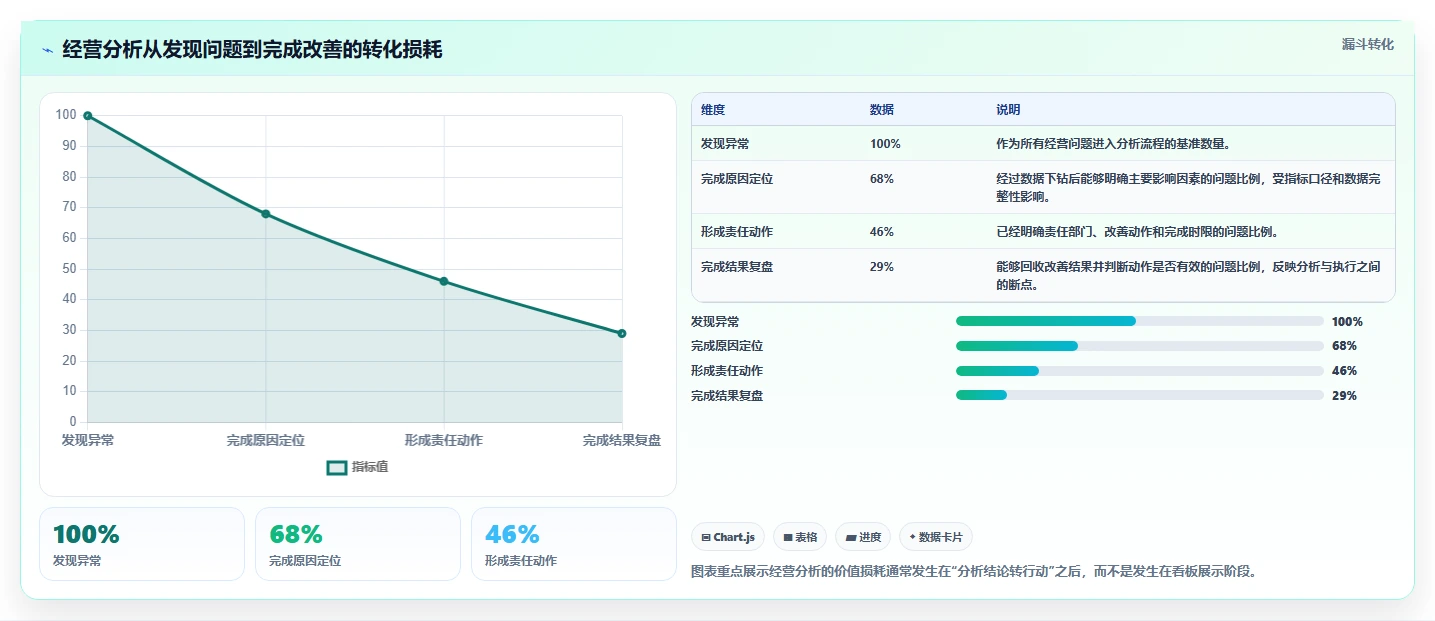This screenshot has height=621, width=1435.
Task: Click the 发现异常 progress bar
Action: pos(1140,321)
